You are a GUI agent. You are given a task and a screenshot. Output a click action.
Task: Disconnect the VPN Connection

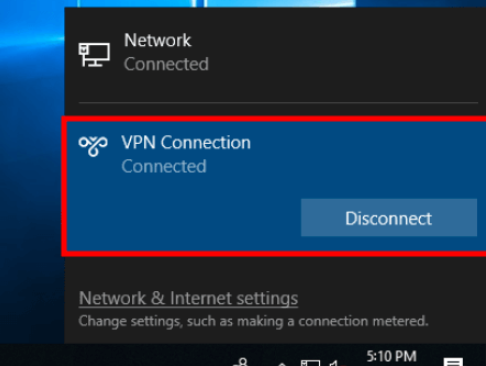[x=389, y=218]
